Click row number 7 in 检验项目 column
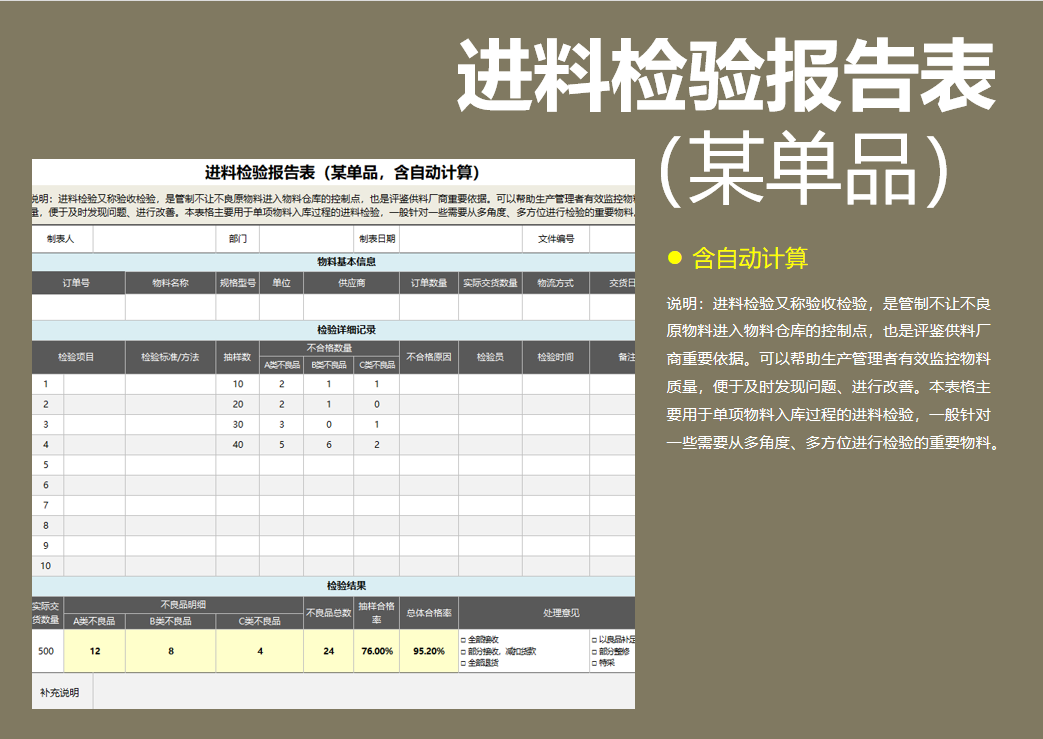Screen dimensions: 1043x739 (x=47, y=505)
